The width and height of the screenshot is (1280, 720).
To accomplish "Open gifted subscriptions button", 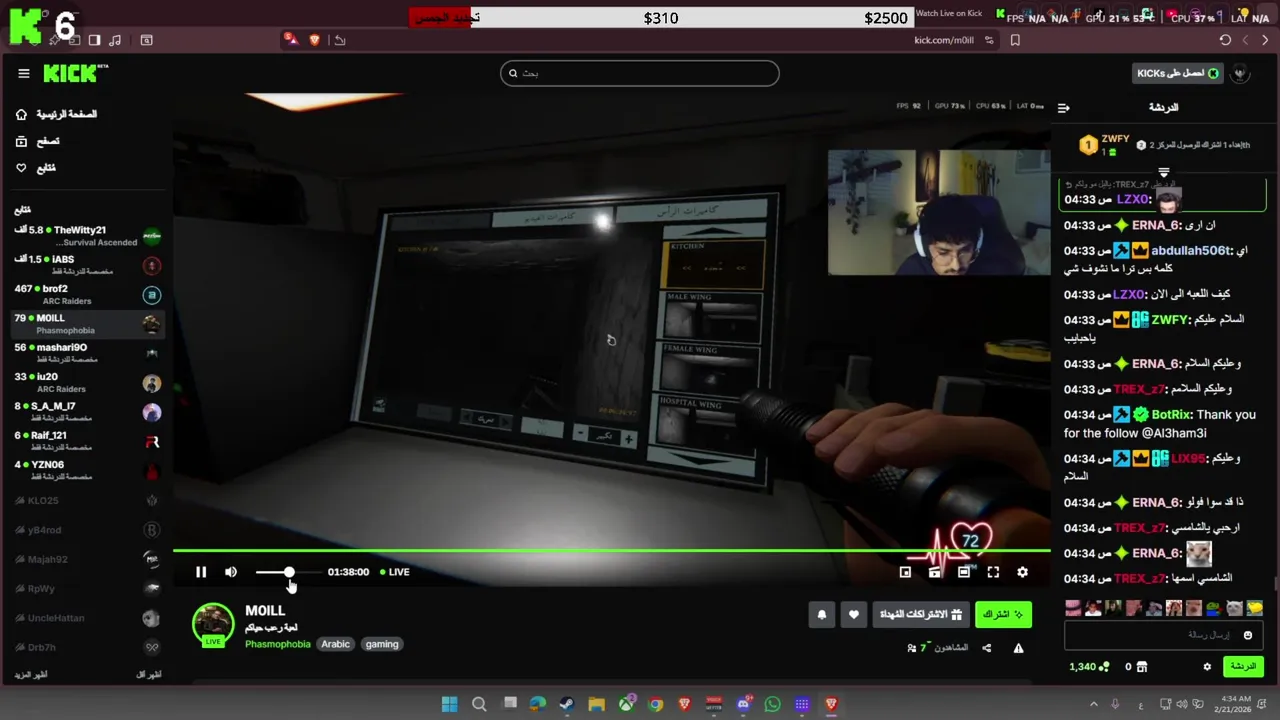I will 920,614.
